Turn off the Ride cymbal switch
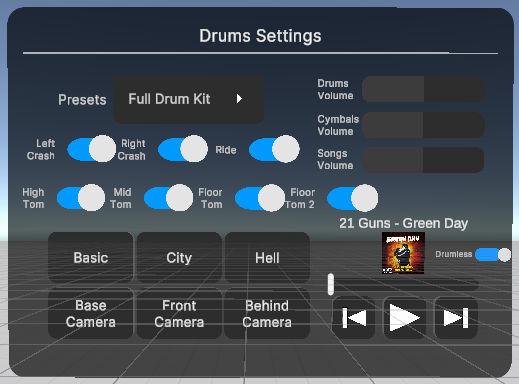Image resolution: width=519 pixels, height=384 pixels. pos(274,149)
